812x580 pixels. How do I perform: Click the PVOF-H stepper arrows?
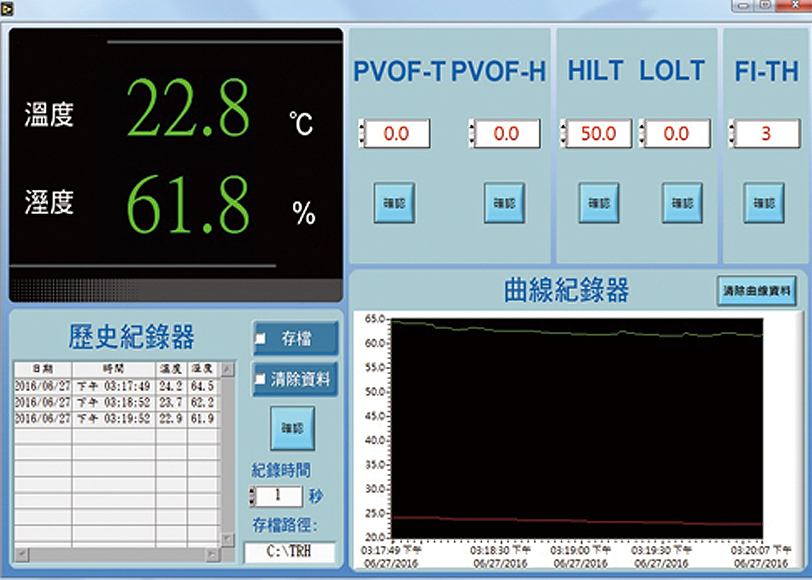point(471,134)
